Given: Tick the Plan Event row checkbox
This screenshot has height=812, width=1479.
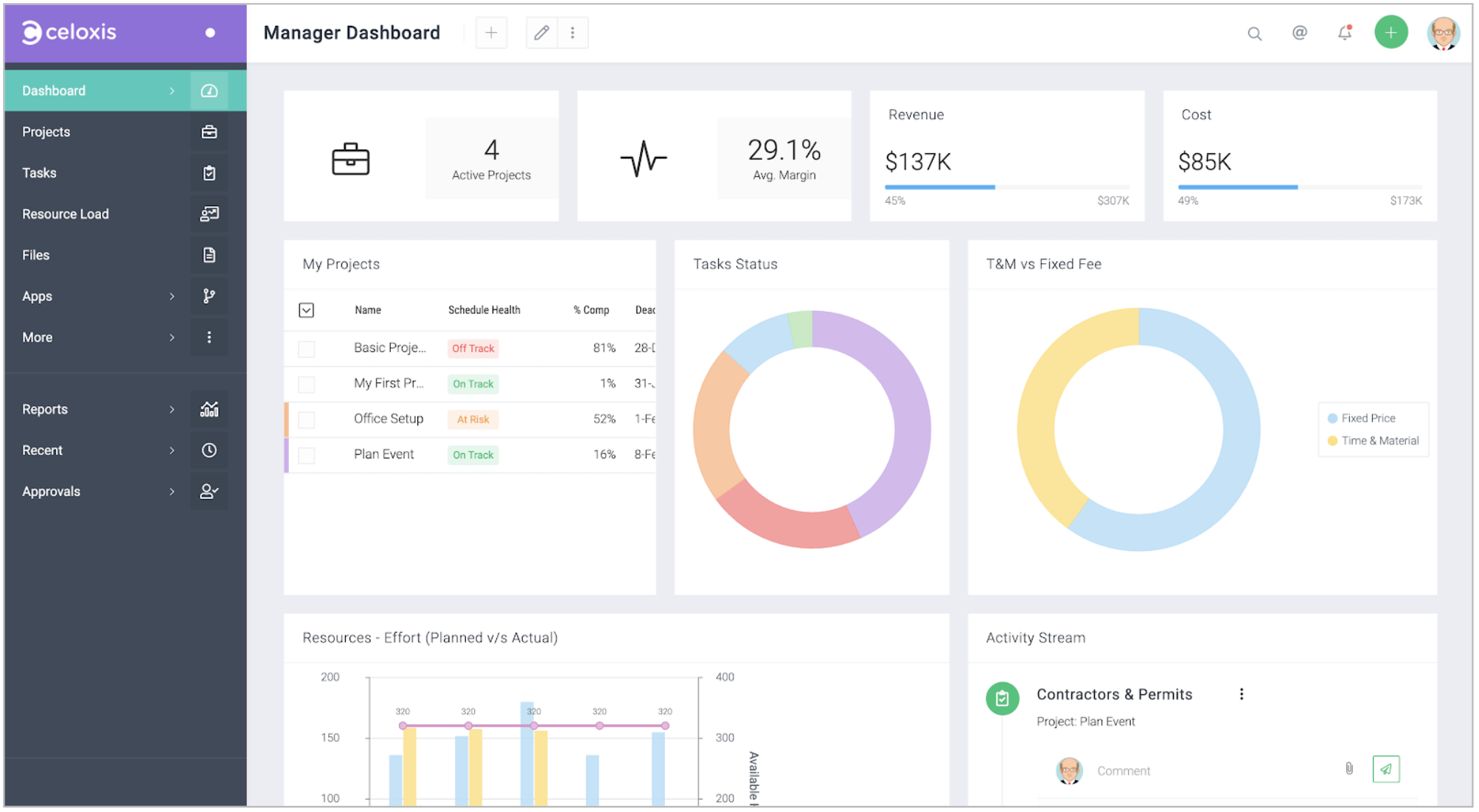Looking at the screenshot, I should (306, 455).
